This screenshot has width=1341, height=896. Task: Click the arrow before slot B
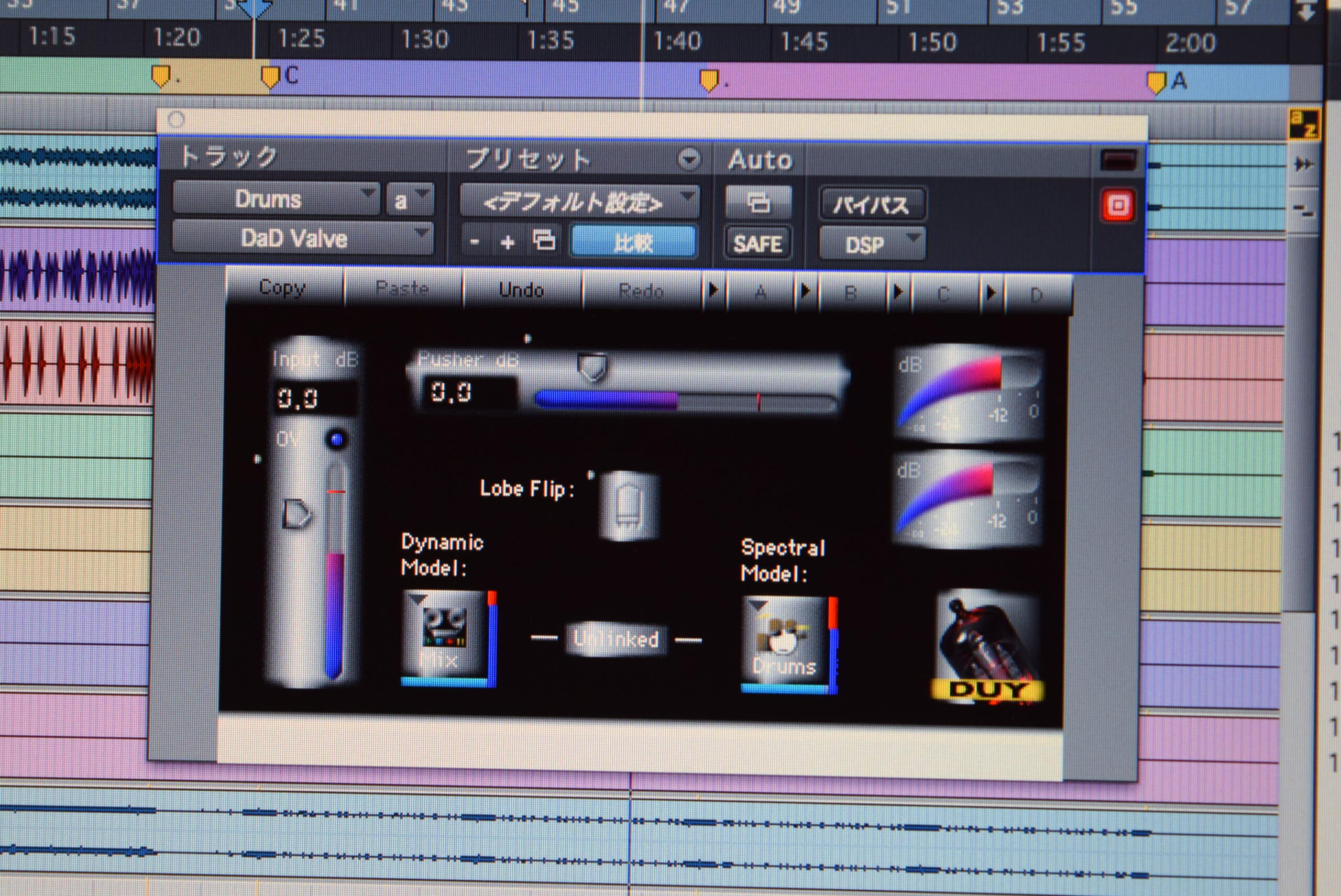pos(806,291)
